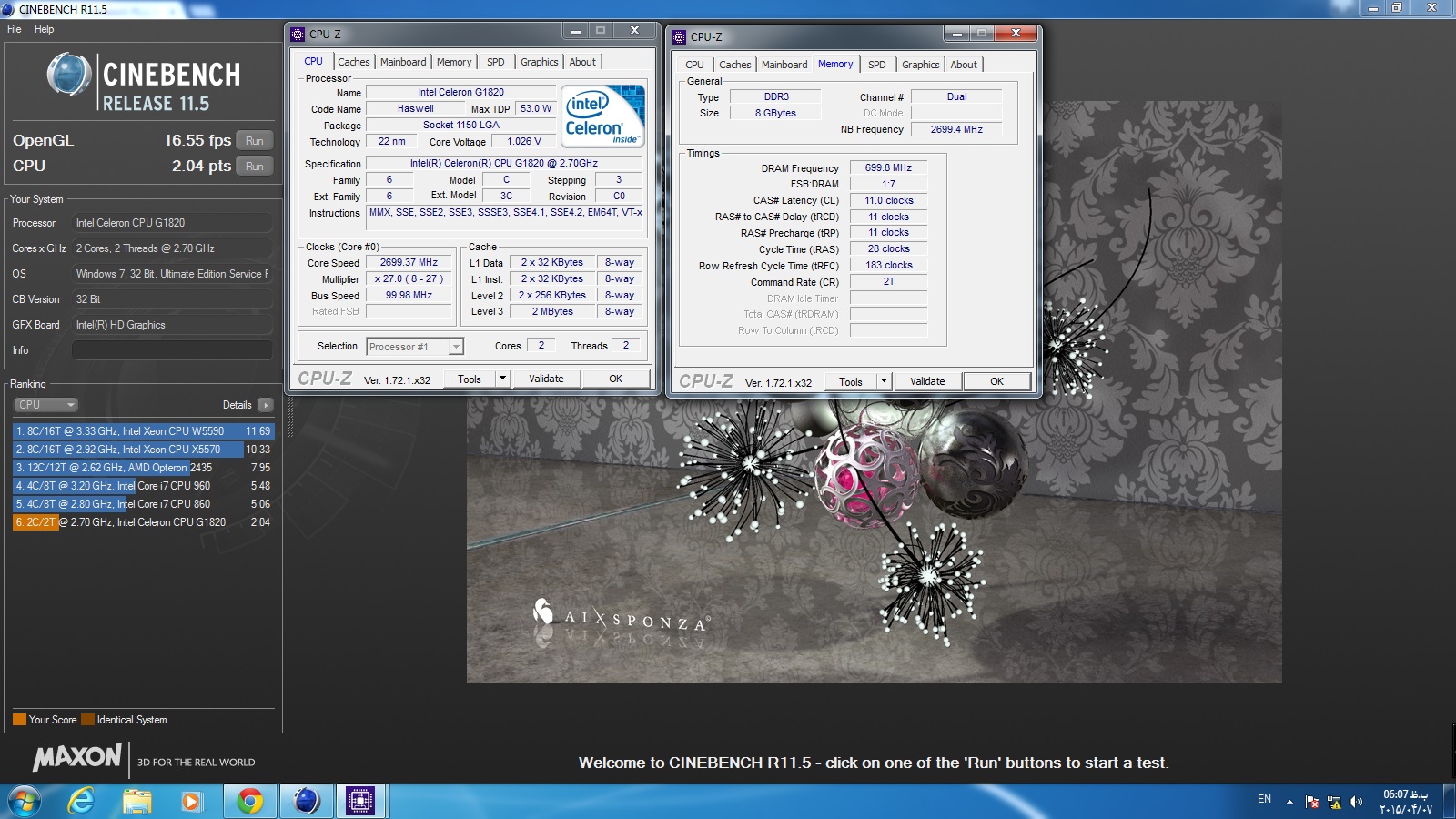Screen dimensions: 1456x819
Task: Click the DRAM Frequency value 699.8 MHz
Action: [x=888, y=167]
